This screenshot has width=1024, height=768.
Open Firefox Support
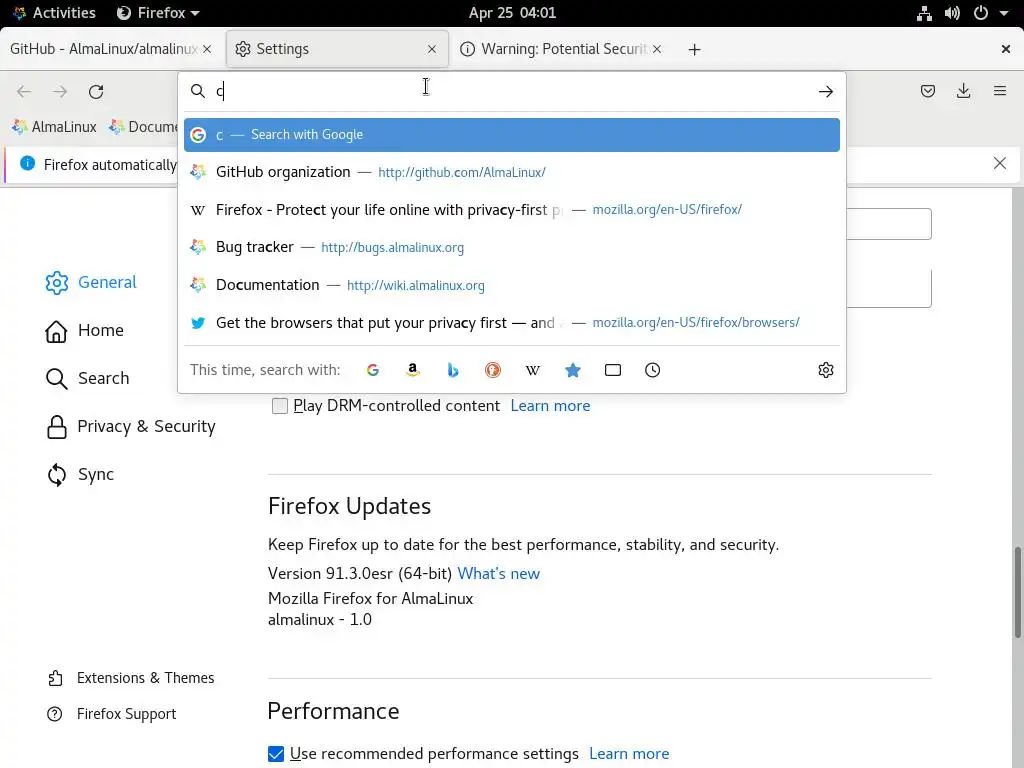point(112,714)
